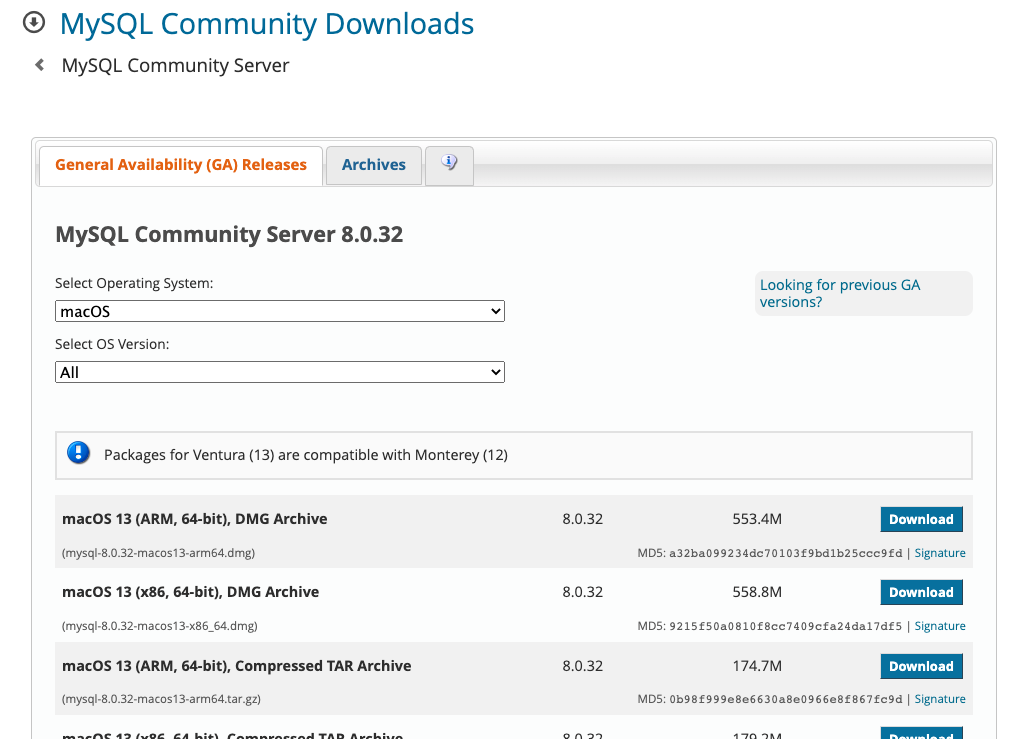
Task: Select General Availability (GA) Releases tab
Action: point(181,165)
